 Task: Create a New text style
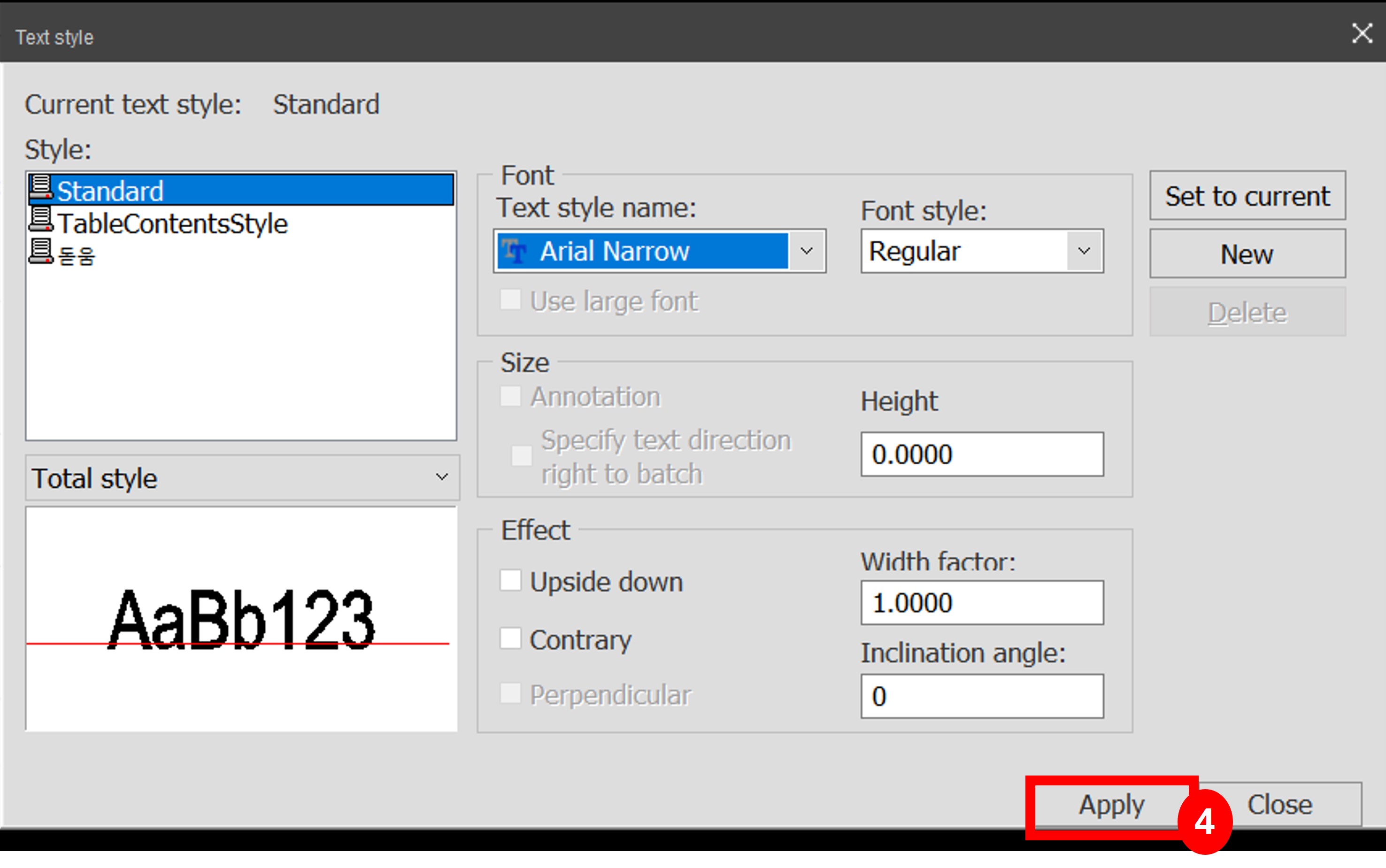point(1247,254)
